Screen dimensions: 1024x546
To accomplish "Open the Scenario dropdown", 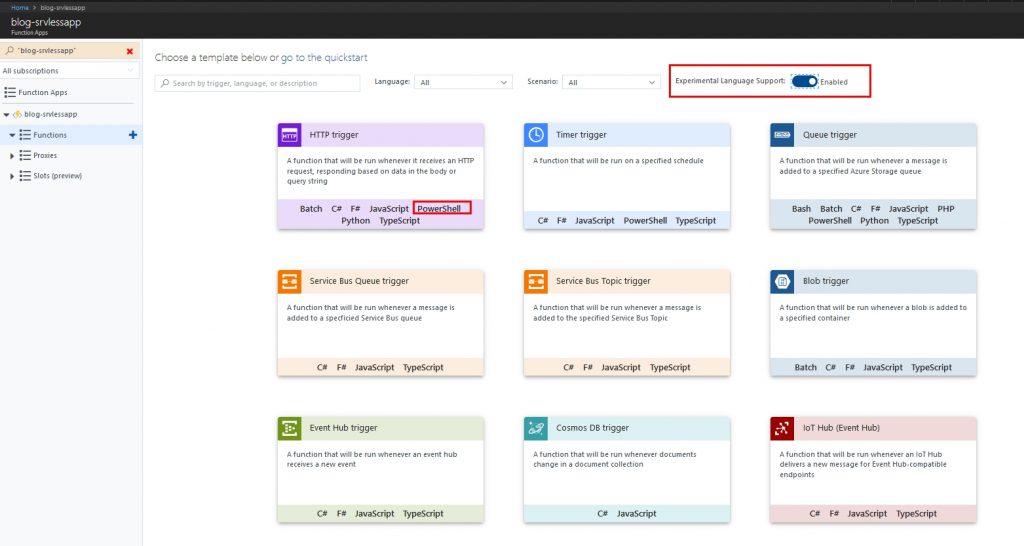I will 611,82.
